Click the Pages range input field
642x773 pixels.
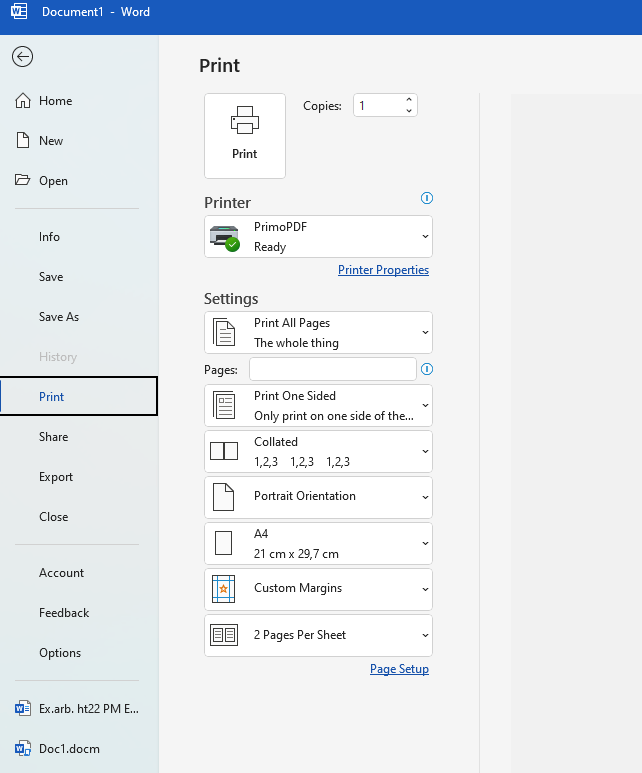coord(333,369)
